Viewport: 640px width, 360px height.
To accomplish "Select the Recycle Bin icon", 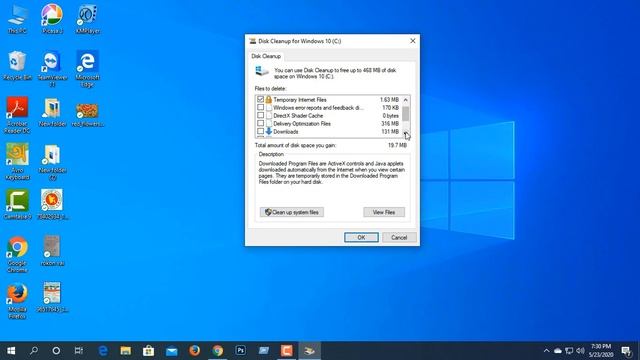I will click(x=17, y=65).
